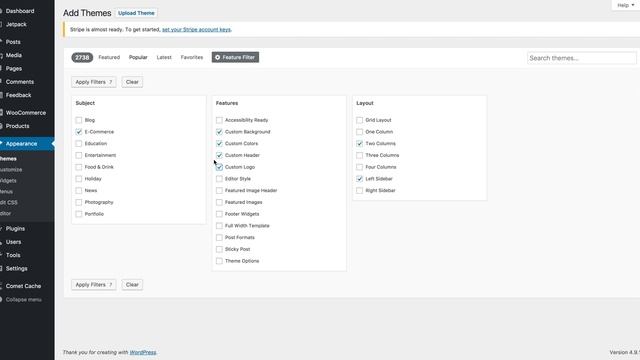Image resolution: width=640 pixels, height=360 pixels.
Task: Click the top Clear button
Action: (x=132, y=82)
